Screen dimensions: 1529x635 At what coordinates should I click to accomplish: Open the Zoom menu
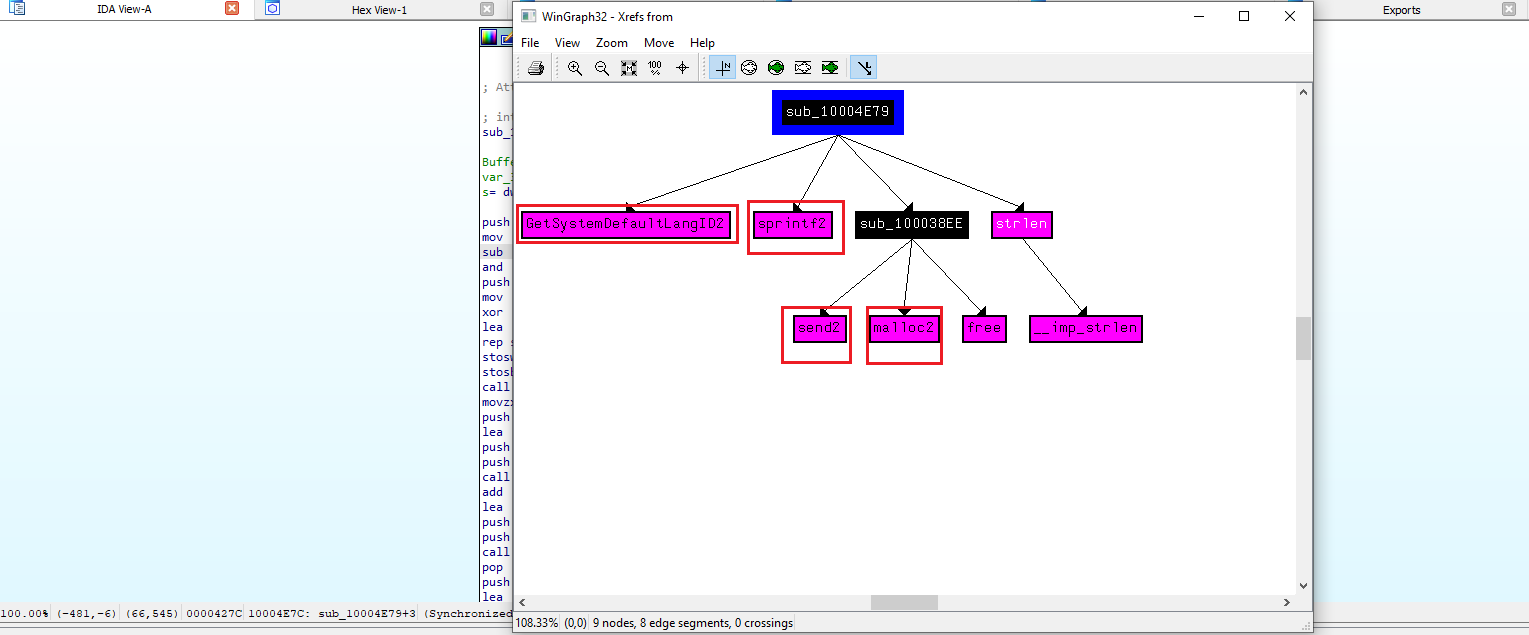612,43
